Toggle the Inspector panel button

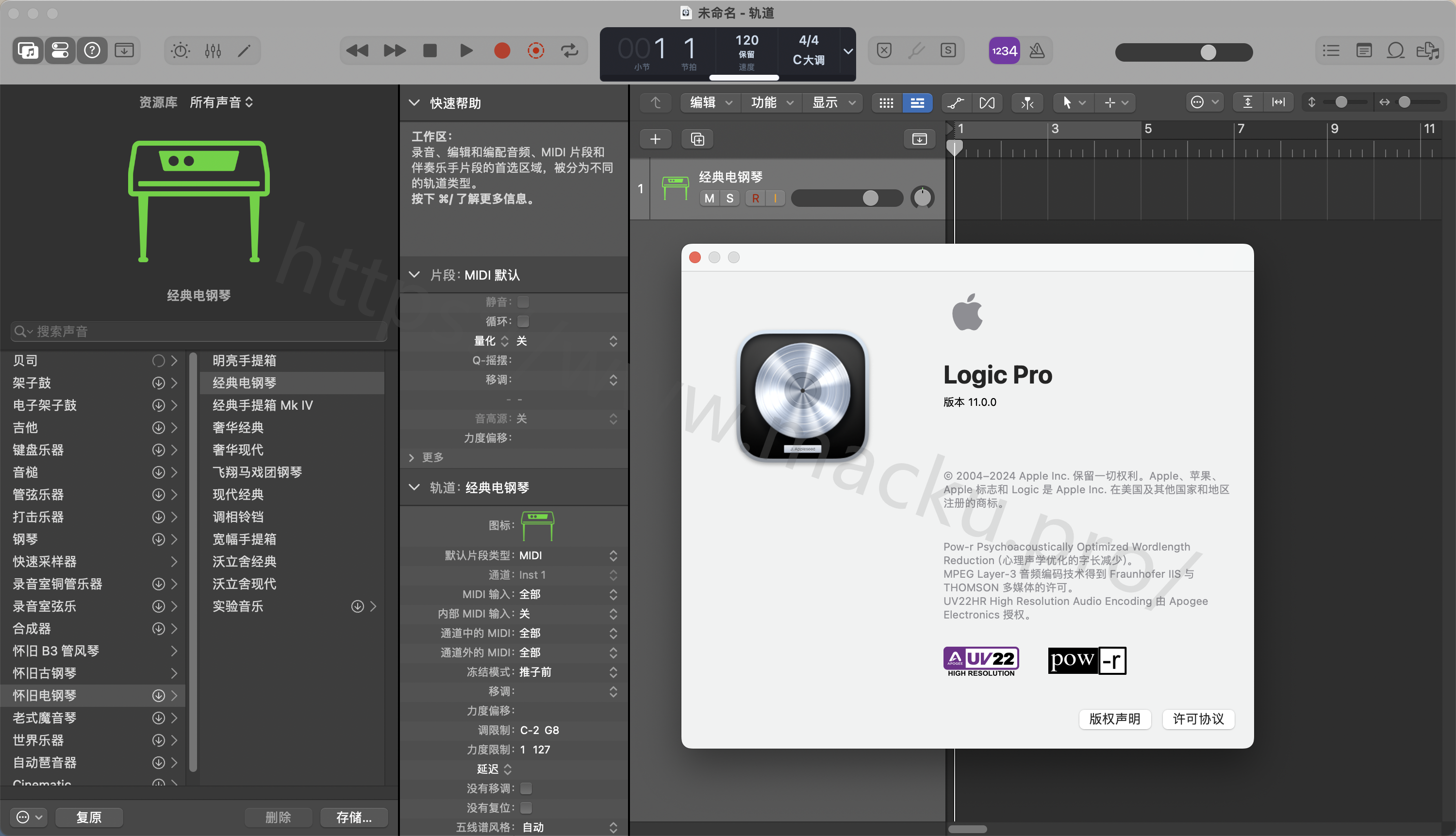point(60,50)
